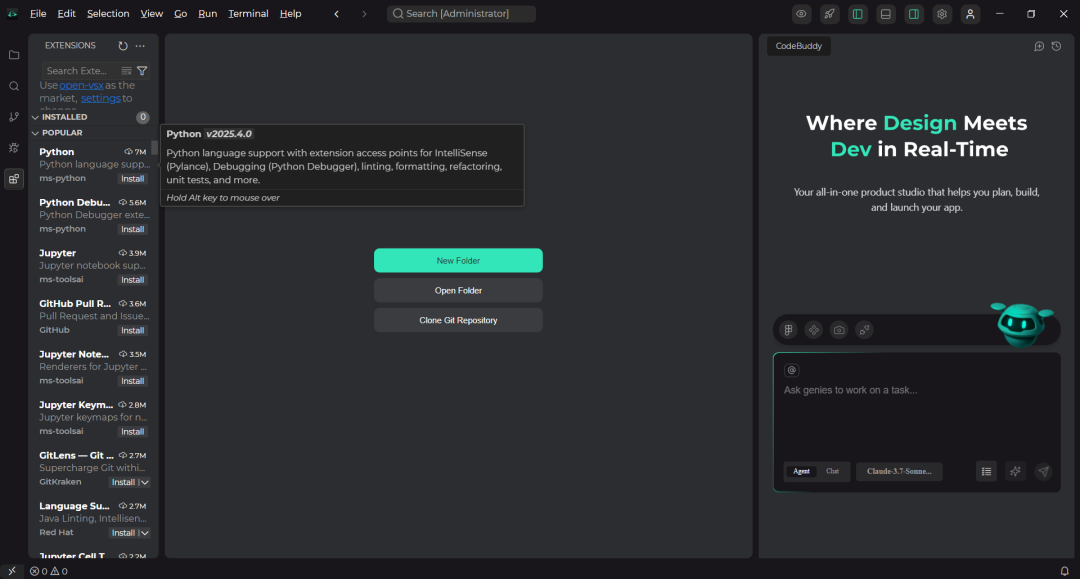The image size is (1080, 579).
Task: Toggle the bottom panel layout
Action: pyautogui.click(x=886, y=14)
